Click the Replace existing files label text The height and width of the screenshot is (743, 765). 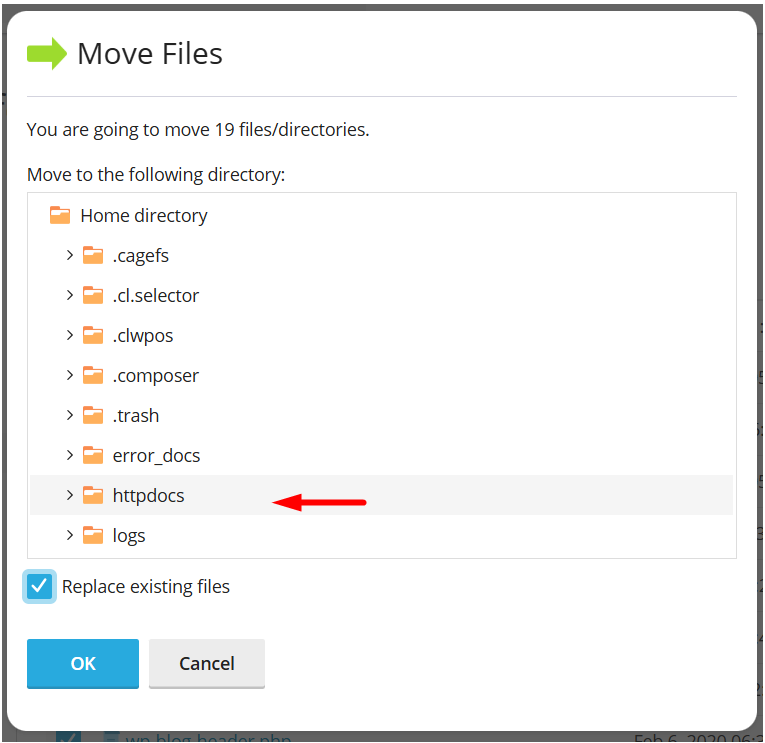pos(146,587)
